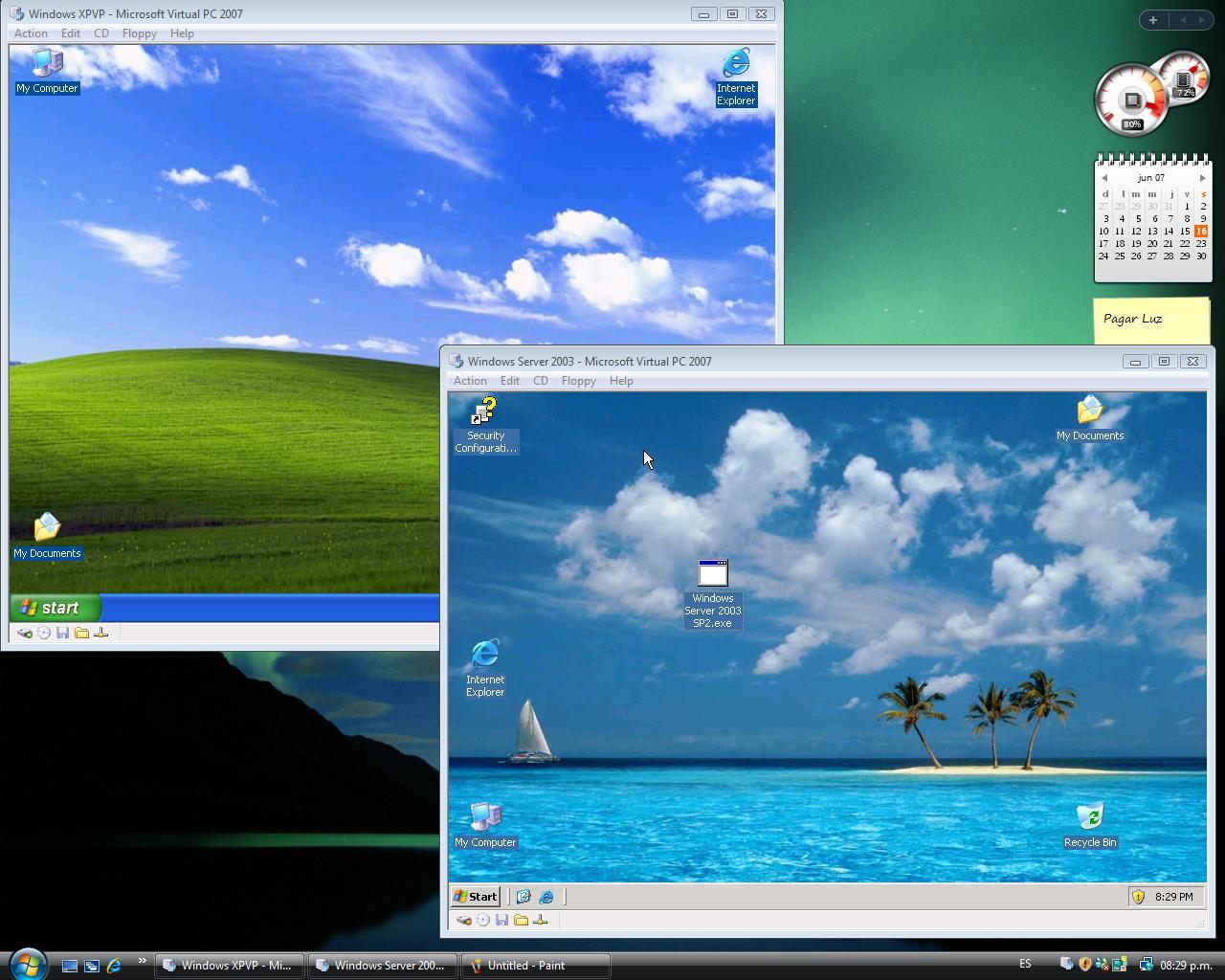Open Action menu in Windows Server 2003 window
Image resolution: width=1225 pixels, height=980 pixels.
pyautogui.click(x=470, y=381)
